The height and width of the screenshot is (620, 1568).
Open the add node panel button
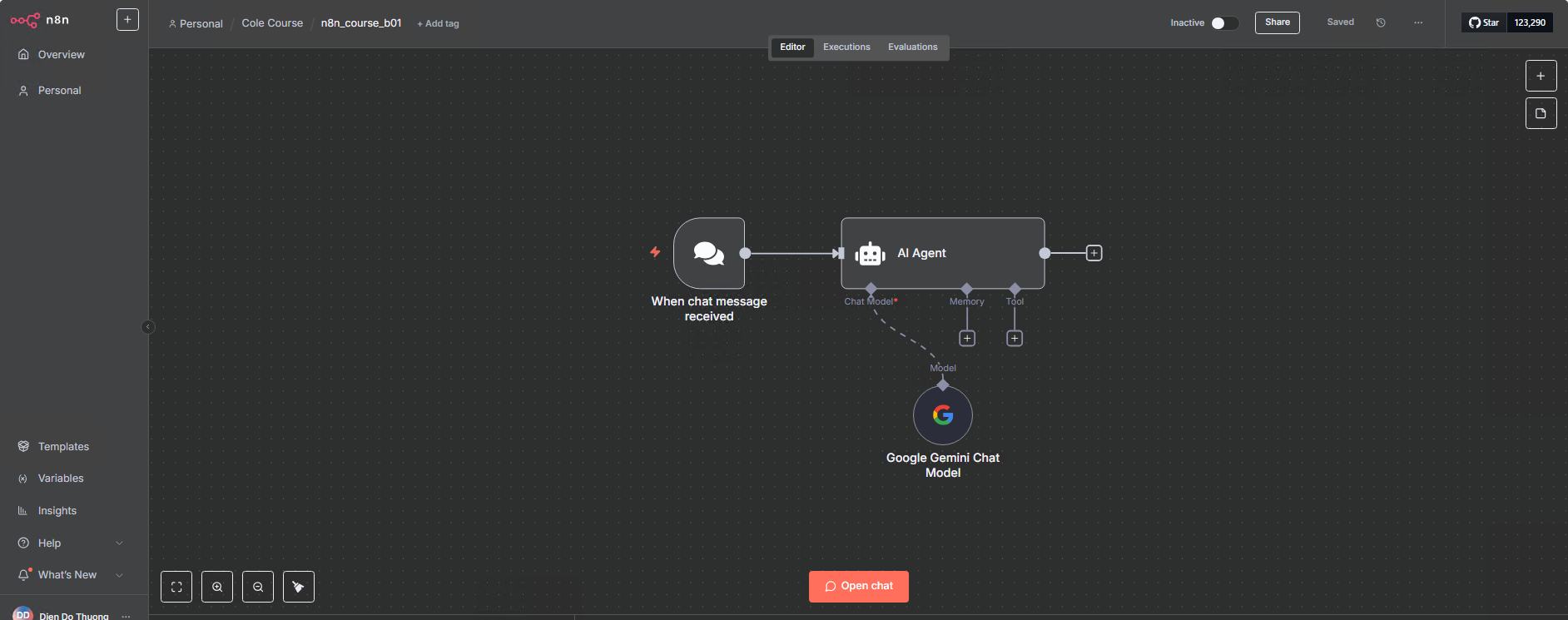click(x=1541, y=76)
